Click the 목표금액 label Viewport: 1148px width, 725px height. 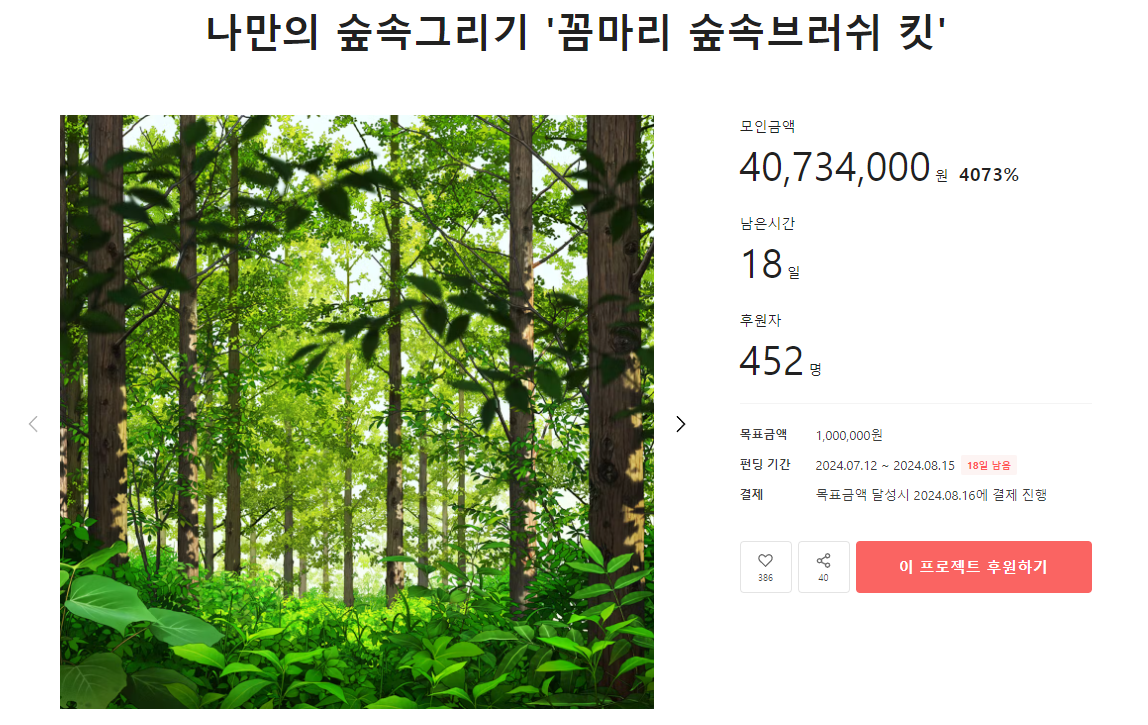pos(764,434)
